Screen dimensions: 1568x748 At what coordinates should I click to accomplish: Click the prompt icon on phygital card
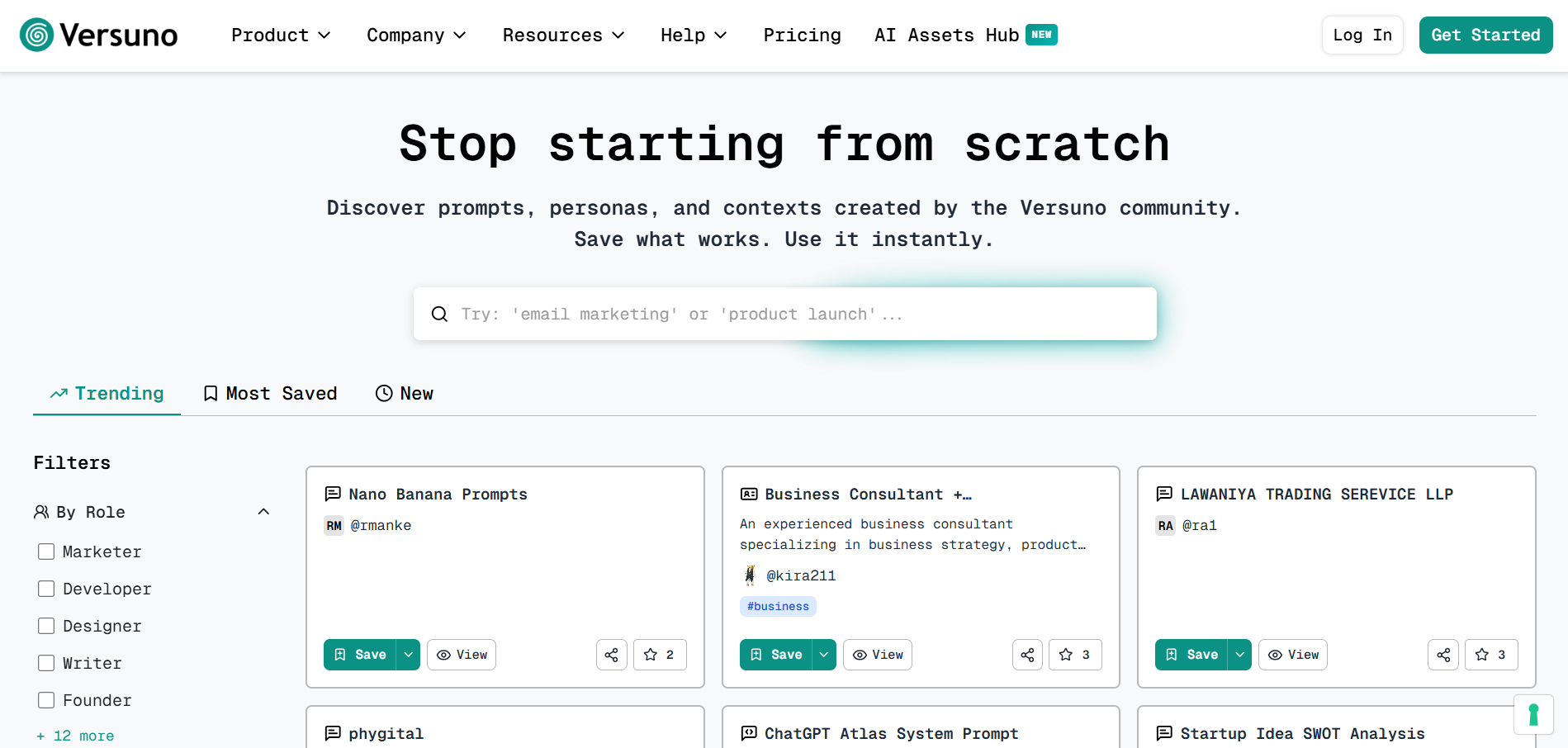tap(333, 733)
